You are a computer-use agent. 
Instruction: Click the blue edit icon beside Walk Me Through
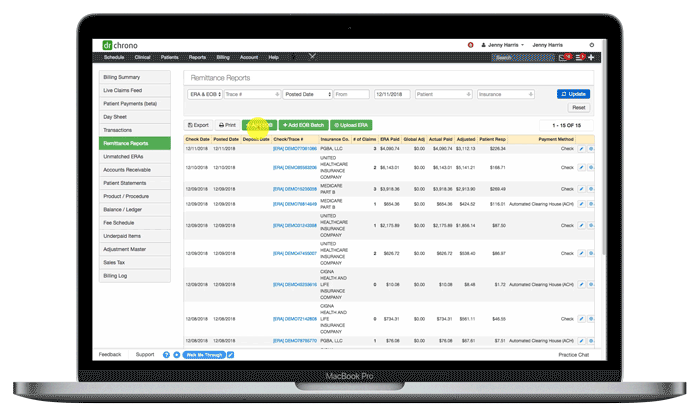click(230, 355)
